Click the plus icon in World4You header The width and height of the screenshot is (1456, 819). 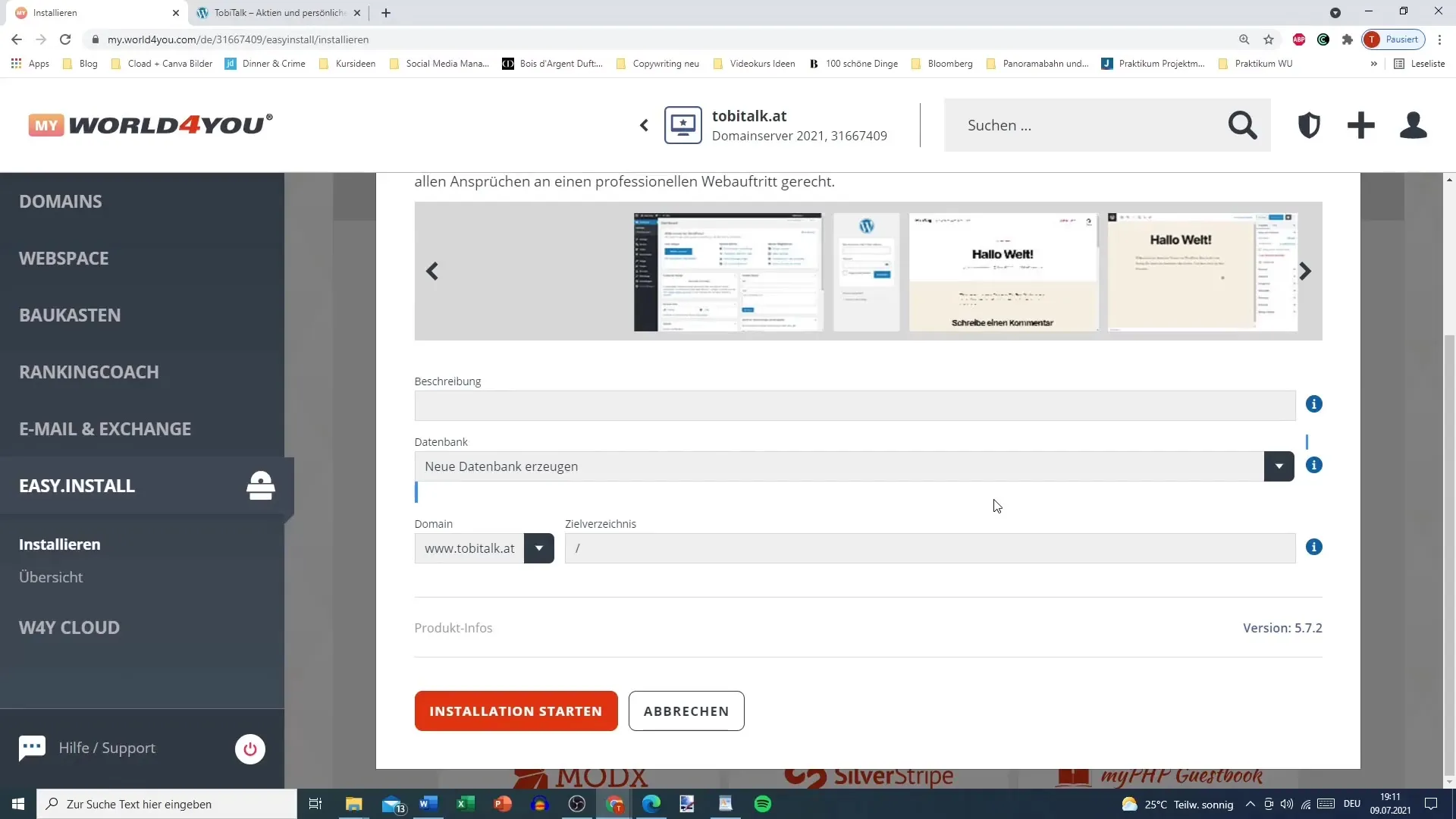click(x=1361, y=125)
